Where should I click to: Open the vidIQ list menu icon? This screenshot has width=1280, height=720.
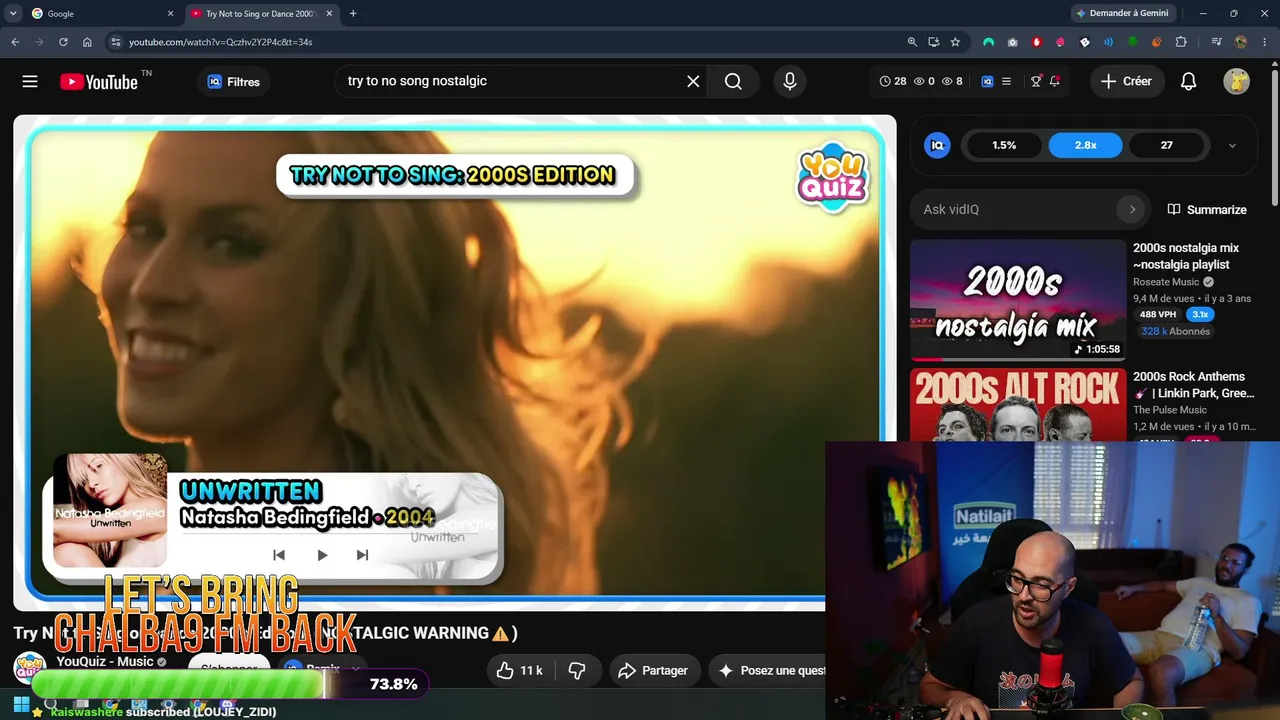click(x=1007, y=81)
